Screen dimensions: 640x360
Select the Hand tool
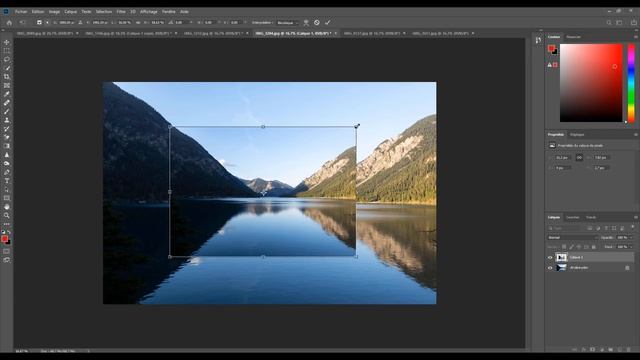click(7, 207)
